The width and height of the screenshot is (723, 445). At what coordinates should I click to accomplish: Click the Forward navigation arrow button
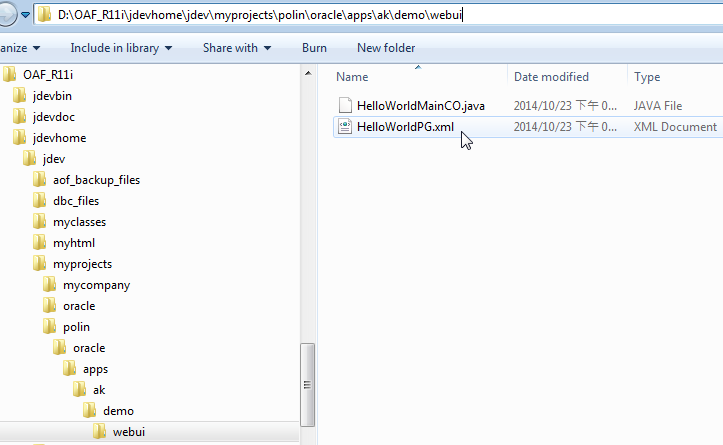6,15
